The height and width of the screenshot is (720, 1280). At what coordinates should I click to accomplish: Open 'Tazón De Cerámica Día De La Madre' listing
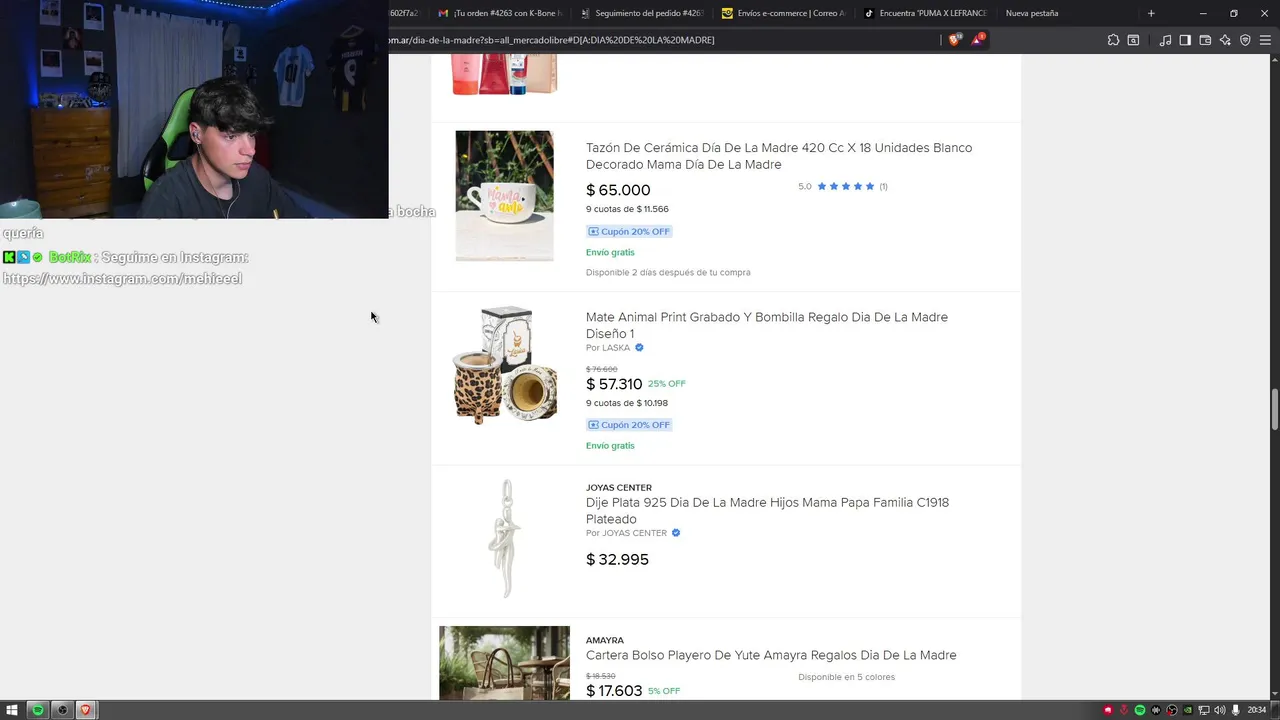pos(779,156)
